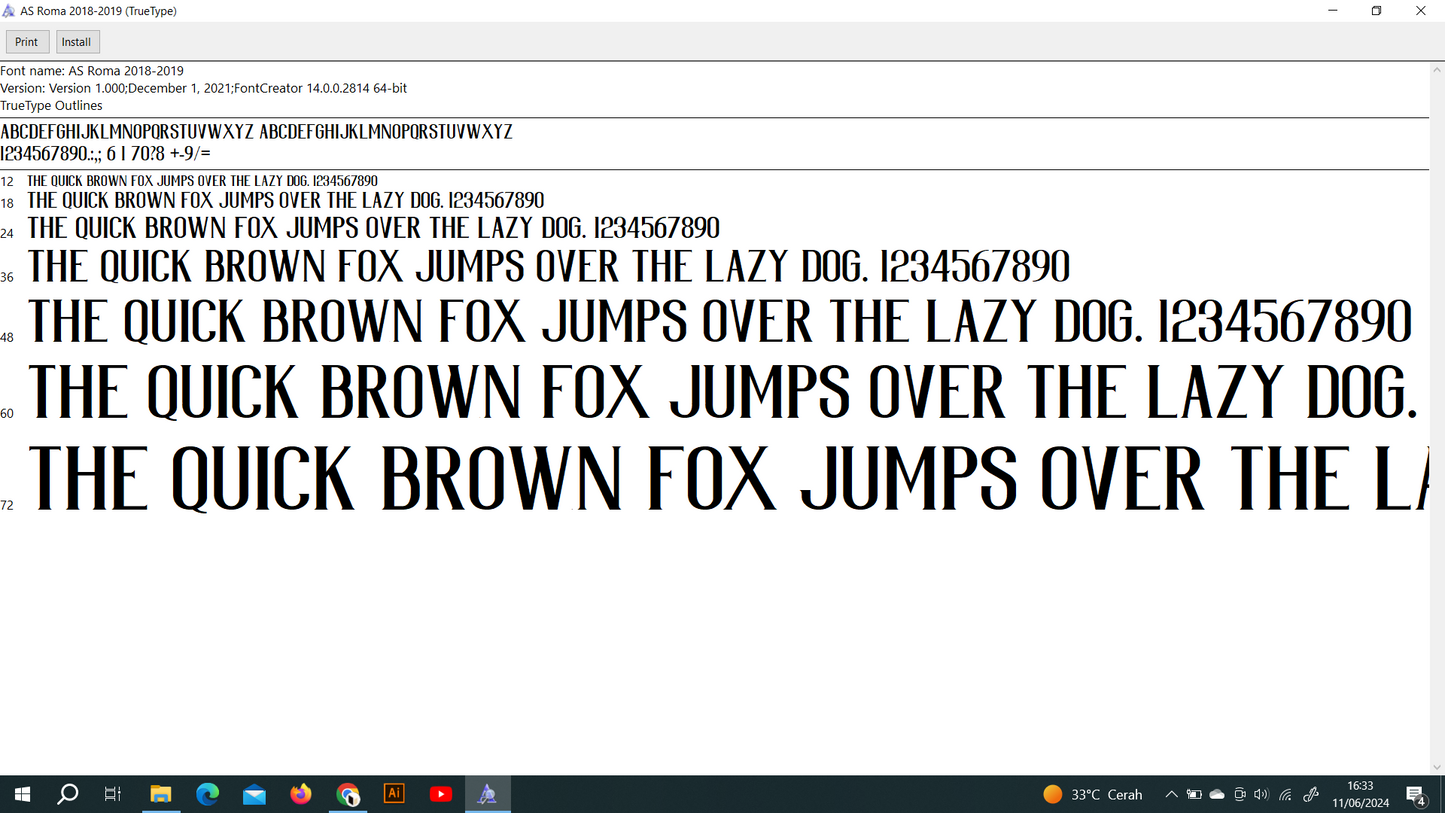
Task: Open taskbar Search magnifier
Action: (x=68, y=794)
